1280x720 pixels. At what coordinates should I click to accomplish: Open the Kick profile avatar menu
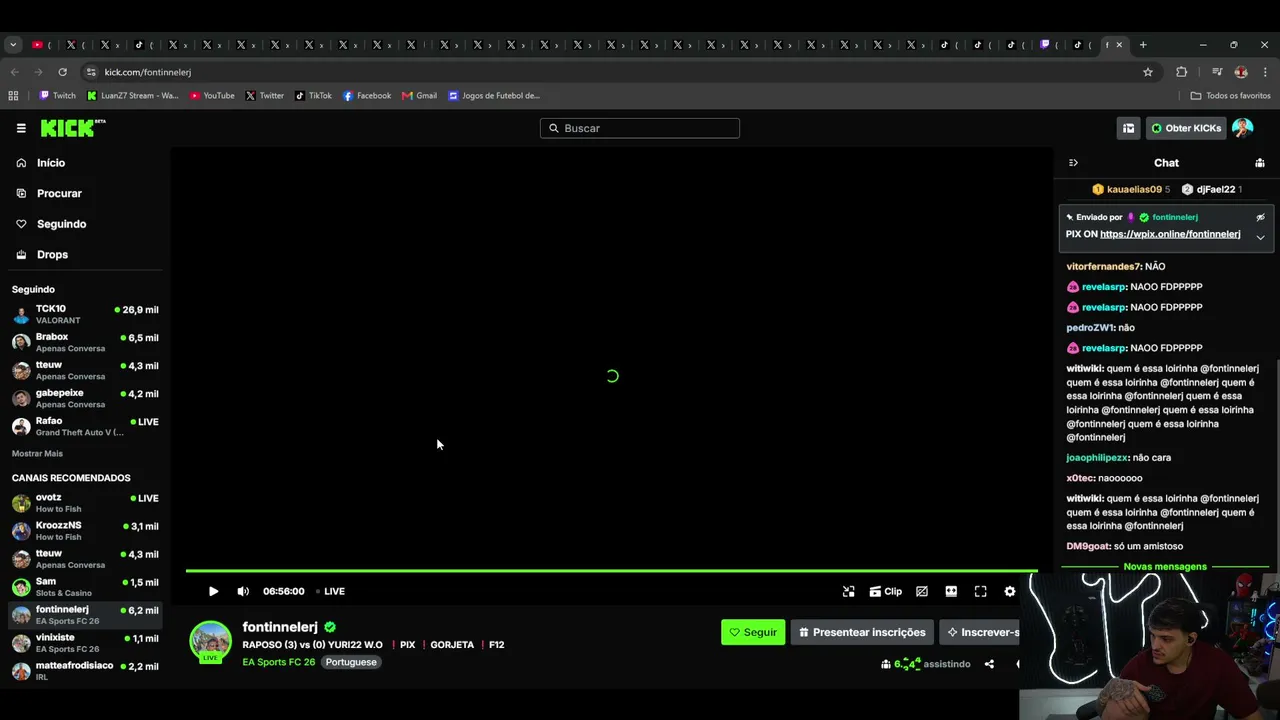[1243, 128]
